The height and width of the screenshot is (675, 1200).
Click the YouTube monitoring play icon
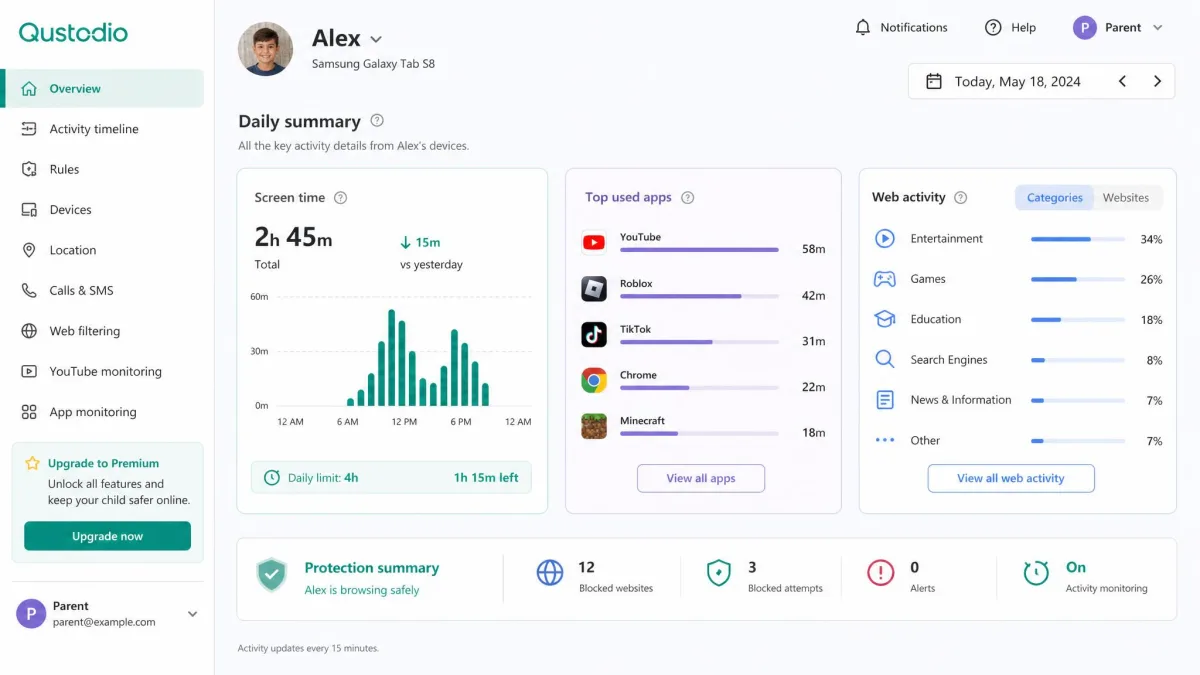point(30,371)
